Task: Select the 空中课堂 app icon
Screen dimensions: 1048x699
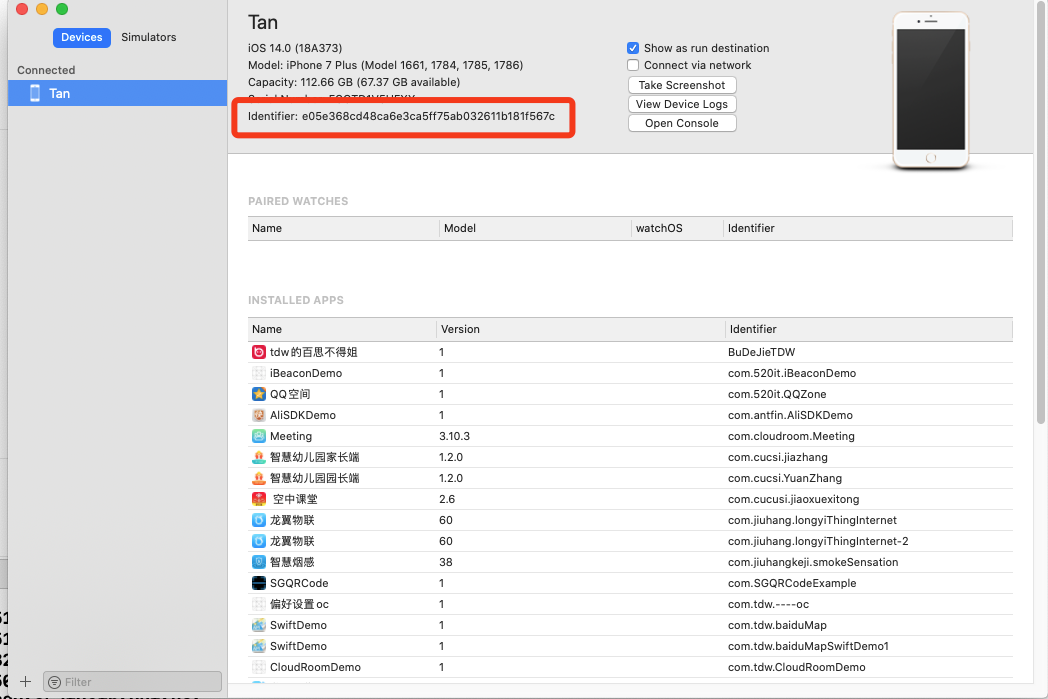Action: [254, 499]
